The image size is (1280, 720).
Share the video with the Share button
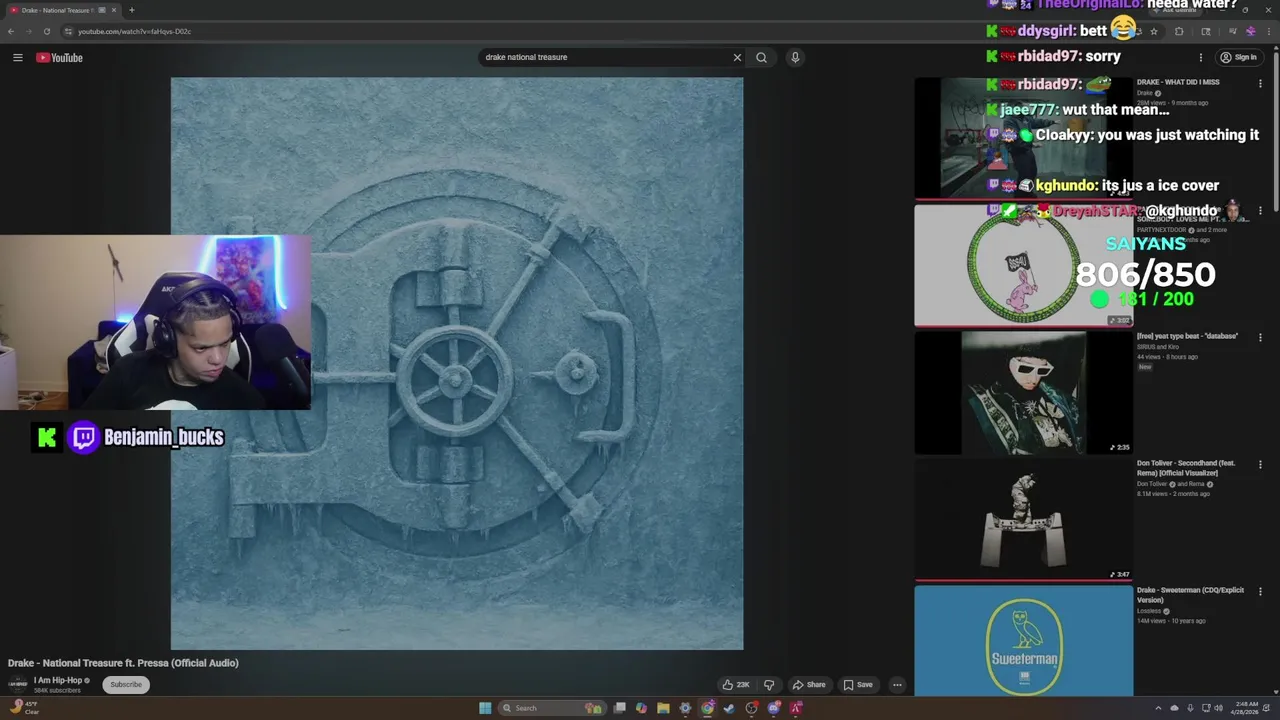[809, 685]
